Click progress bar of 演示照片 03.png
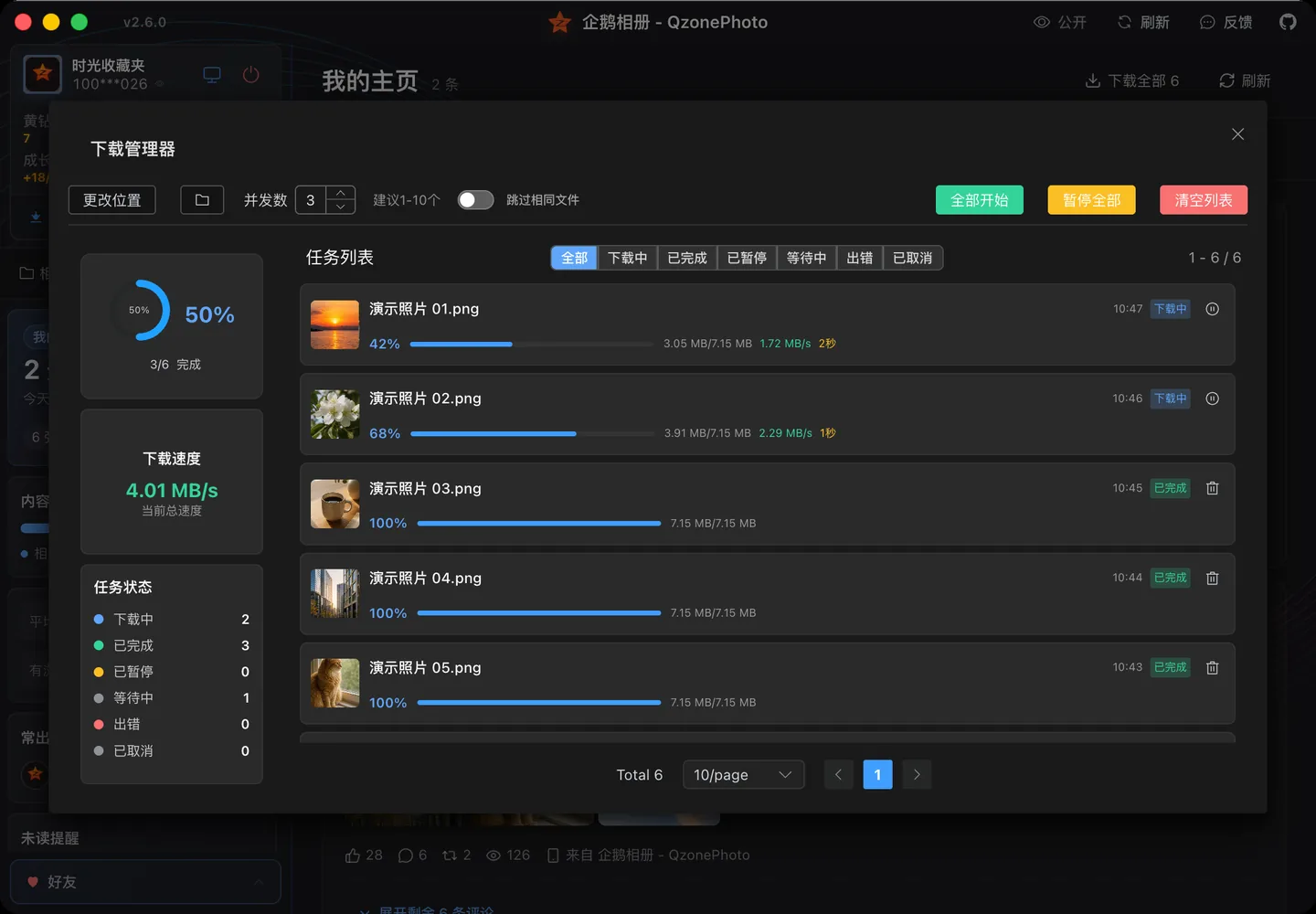Screen dimensions: 1316x914 click(x=539, y=524)
